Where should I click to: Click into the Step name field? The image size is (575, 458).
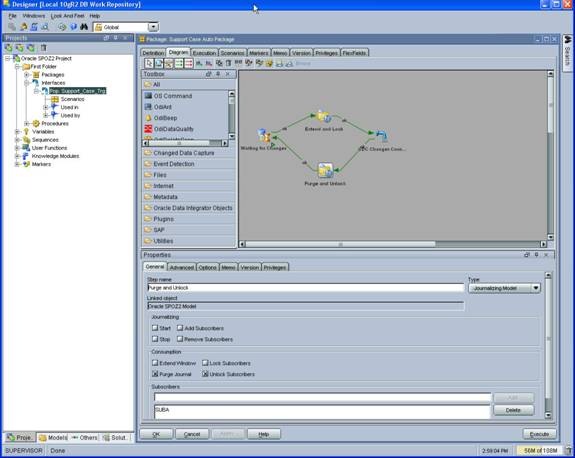305,287
